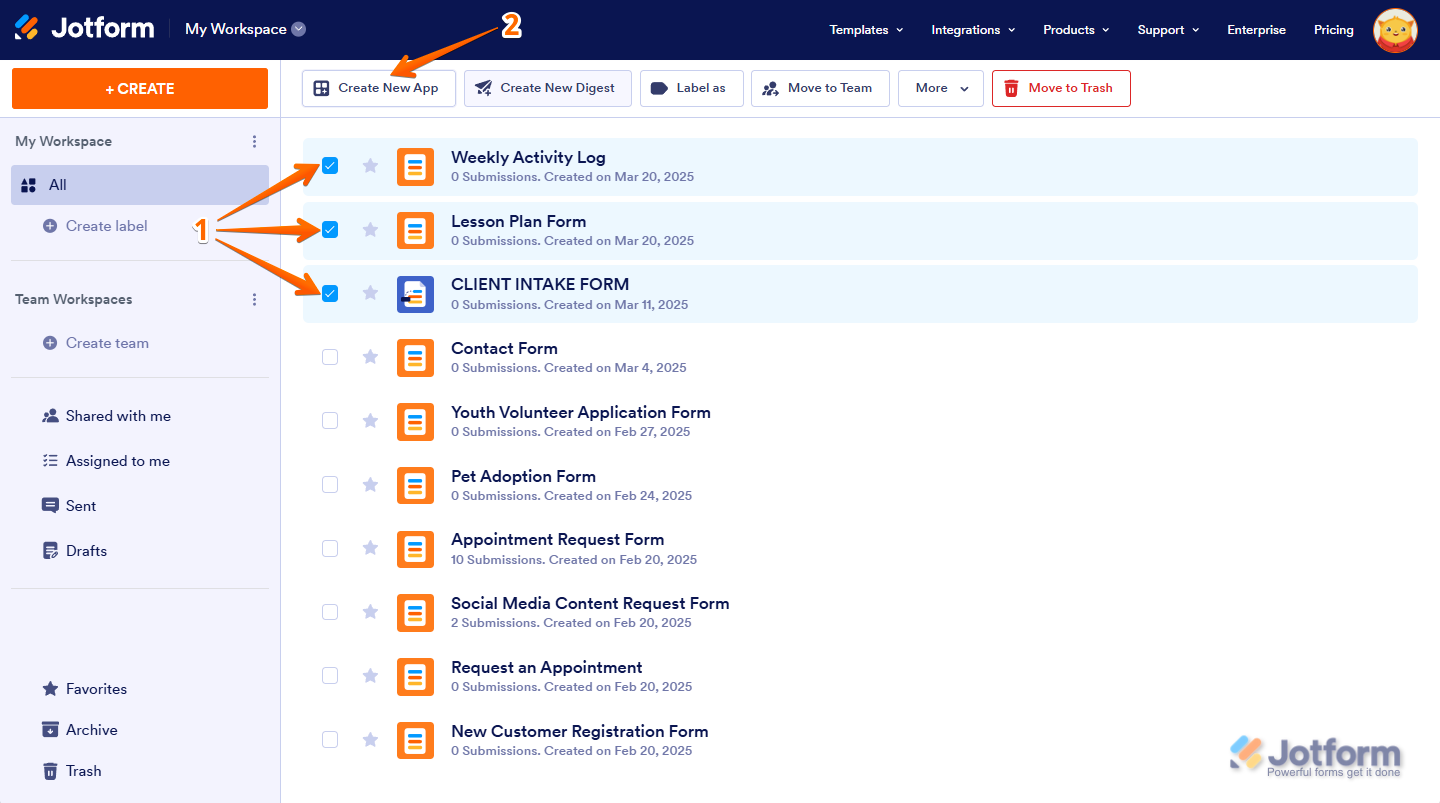
Task: Click Team Workspaces three-dot options menu
Action: [255, 300]
